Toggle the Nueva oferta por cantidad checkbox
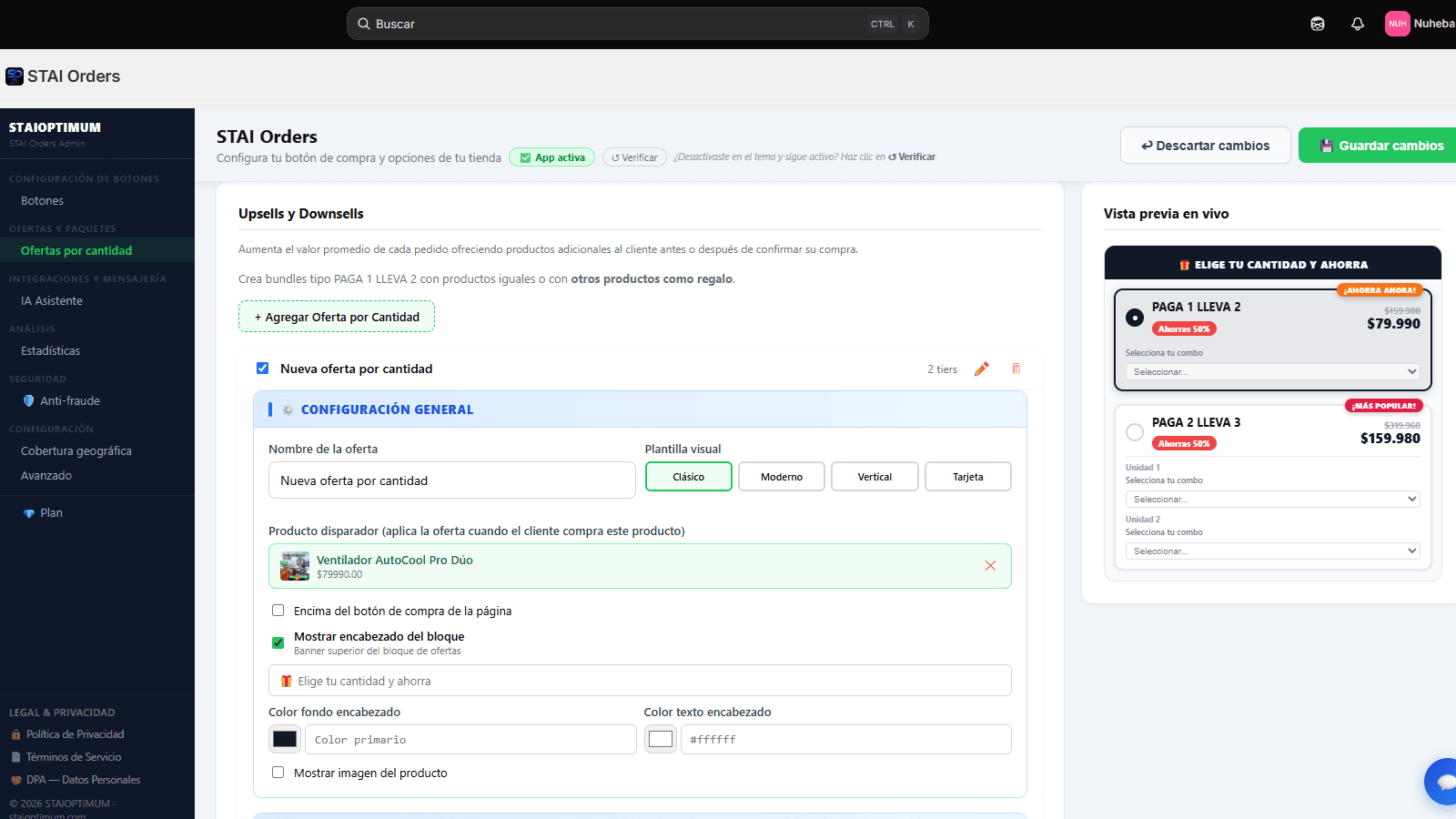 [x=262, y=369]
